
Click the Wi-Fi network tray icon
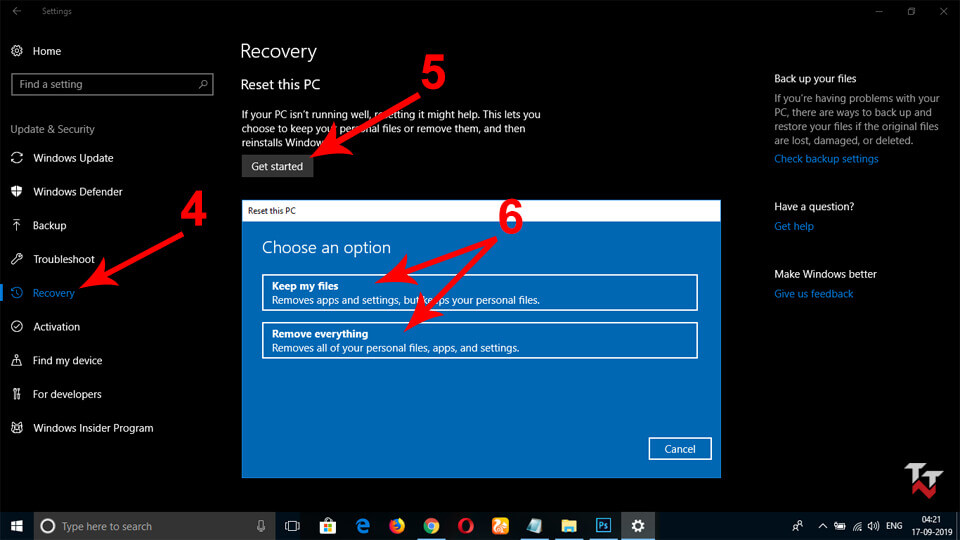tap(857, 527)
